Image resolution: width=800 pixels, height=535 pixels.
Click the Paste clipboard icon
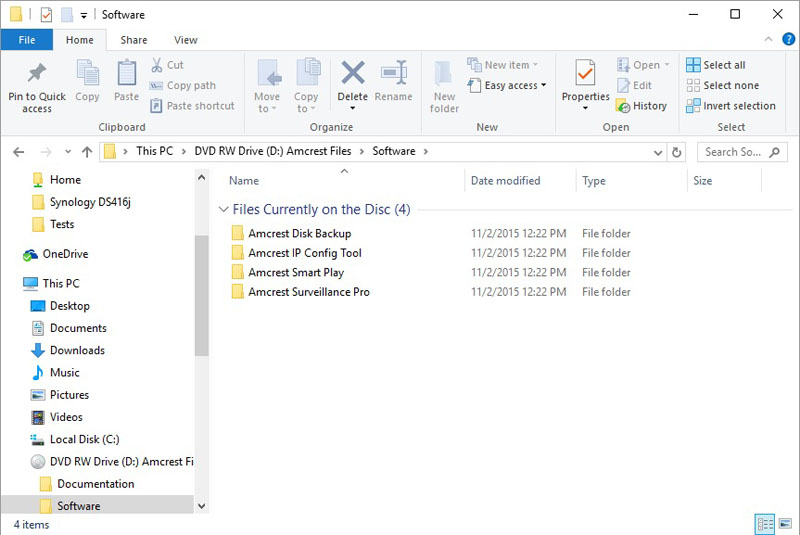pos(127,73)
